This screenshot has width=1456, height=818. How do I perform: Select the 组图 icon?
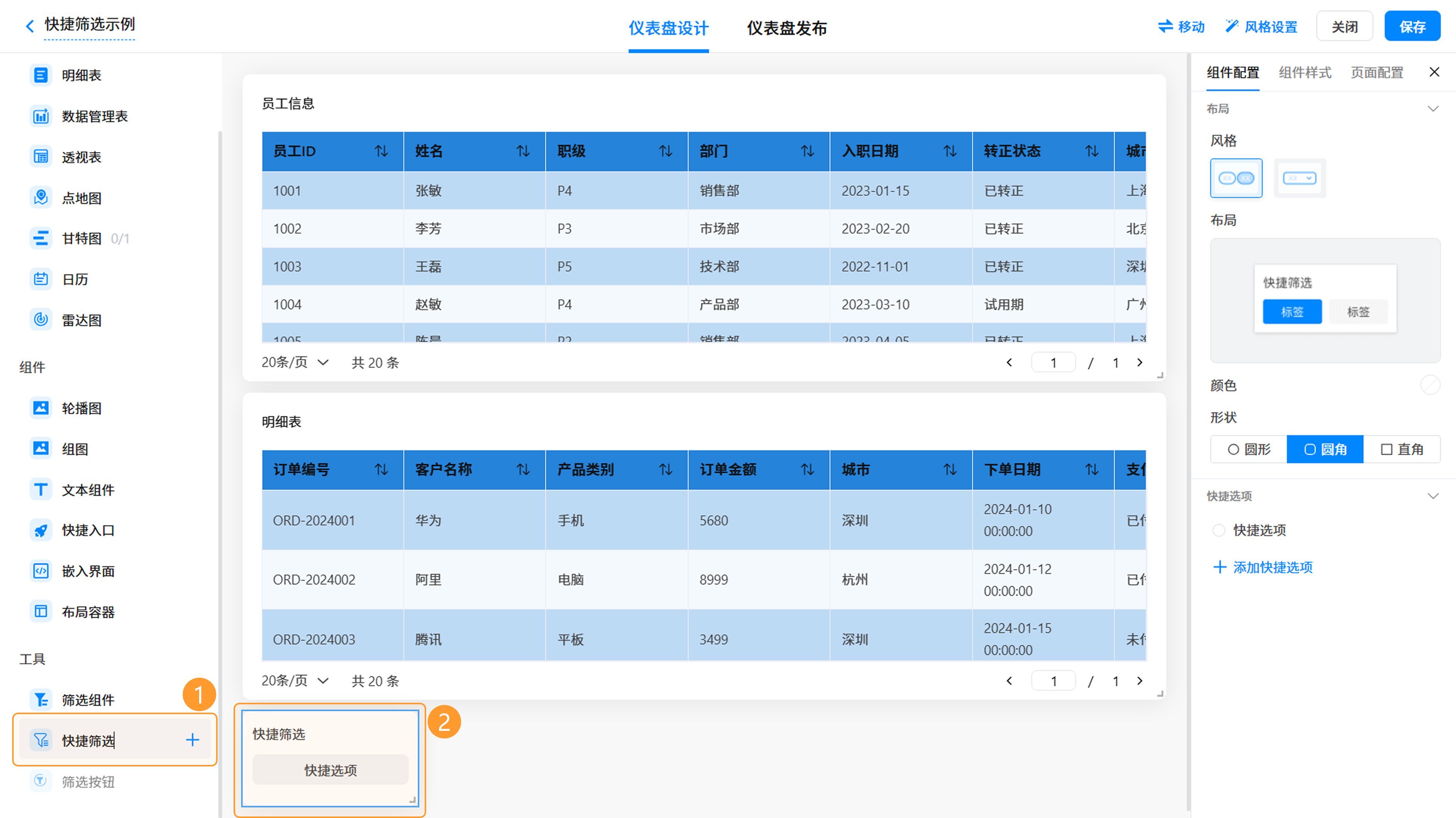41,448
